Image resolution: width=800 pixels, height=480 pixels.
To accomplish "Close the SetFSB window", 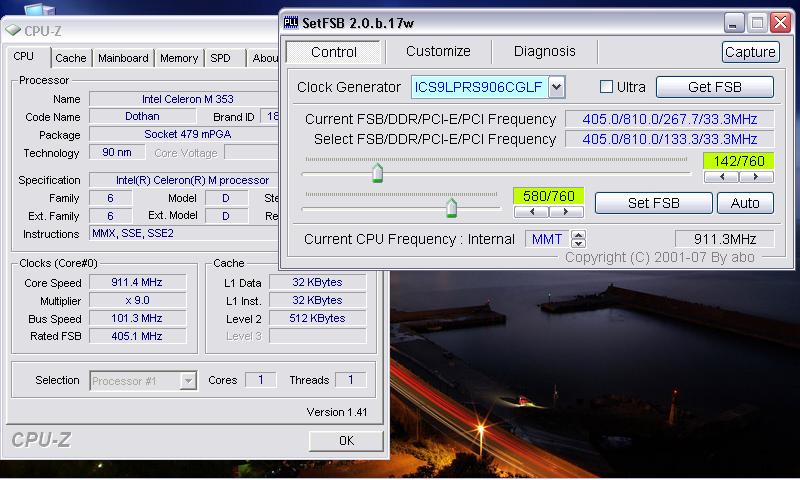I will [781, 23].
